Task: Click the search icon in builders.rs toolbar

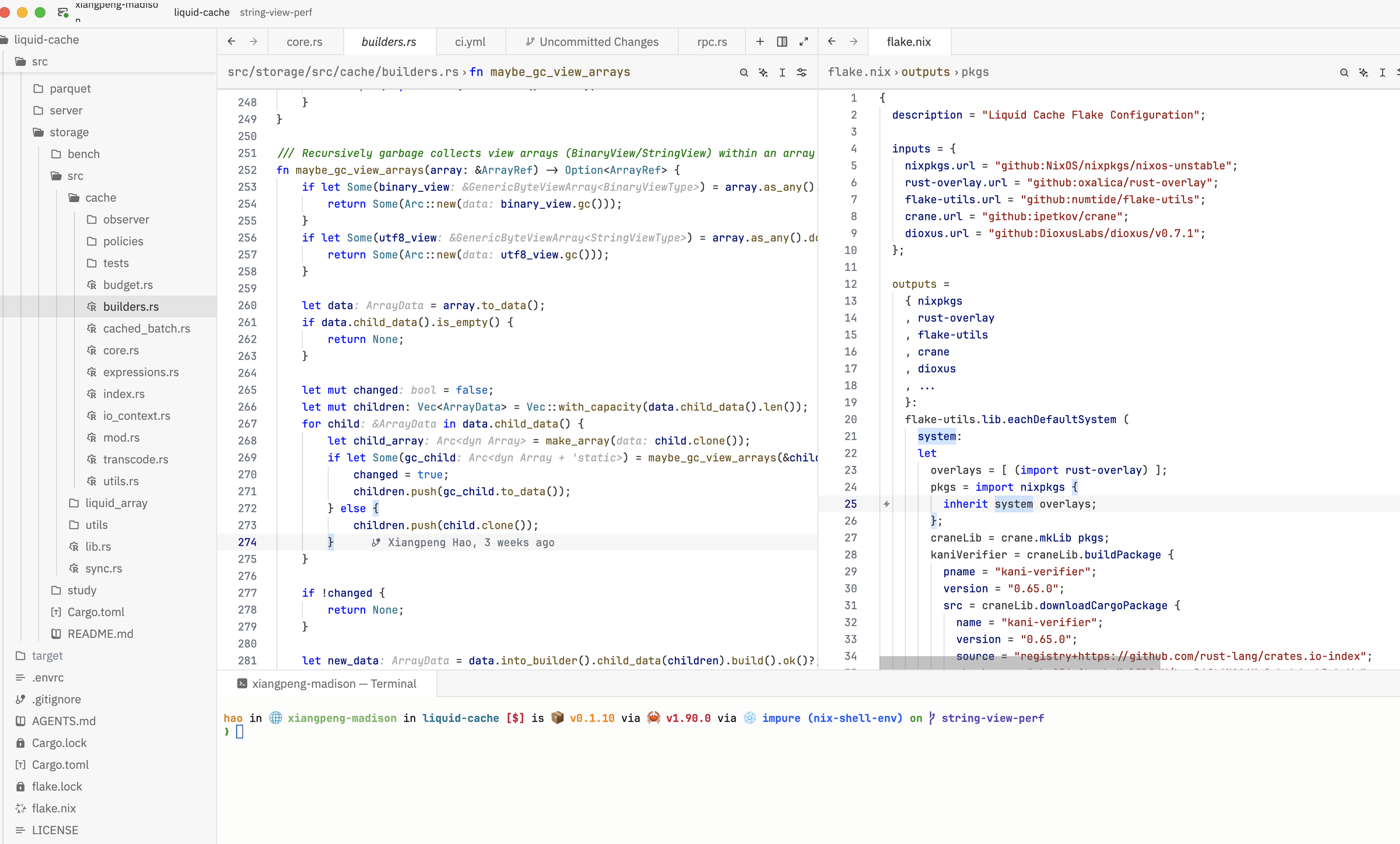Action: [x=743, y=72]
